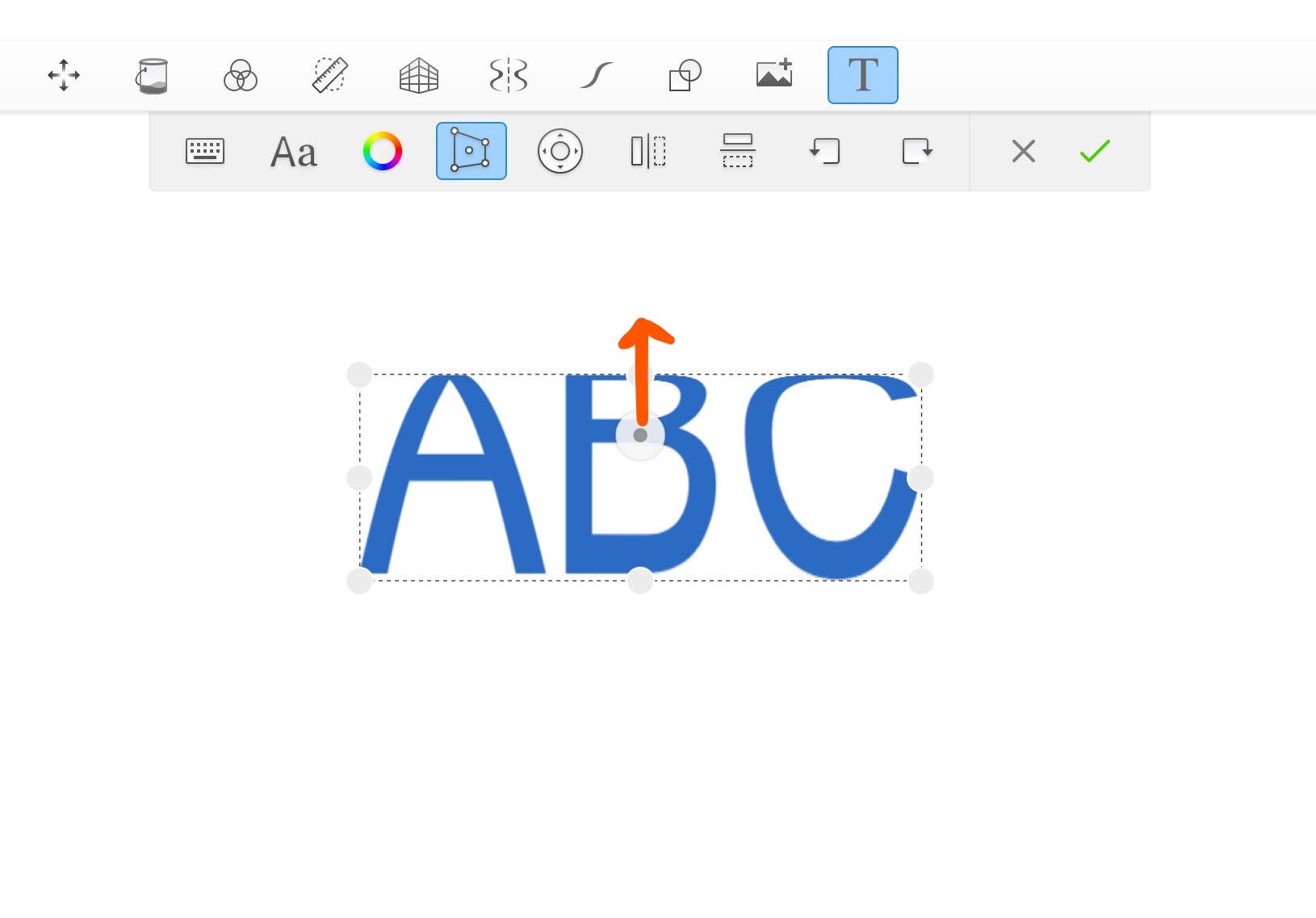
Task: Open the Aa font settings
Action: click(x=294, y=152)
